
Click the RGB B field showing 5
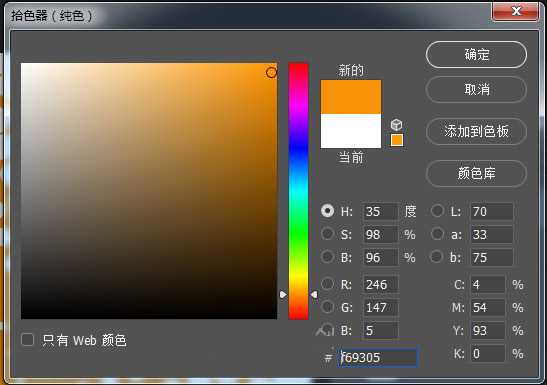[x=380, y=330]
